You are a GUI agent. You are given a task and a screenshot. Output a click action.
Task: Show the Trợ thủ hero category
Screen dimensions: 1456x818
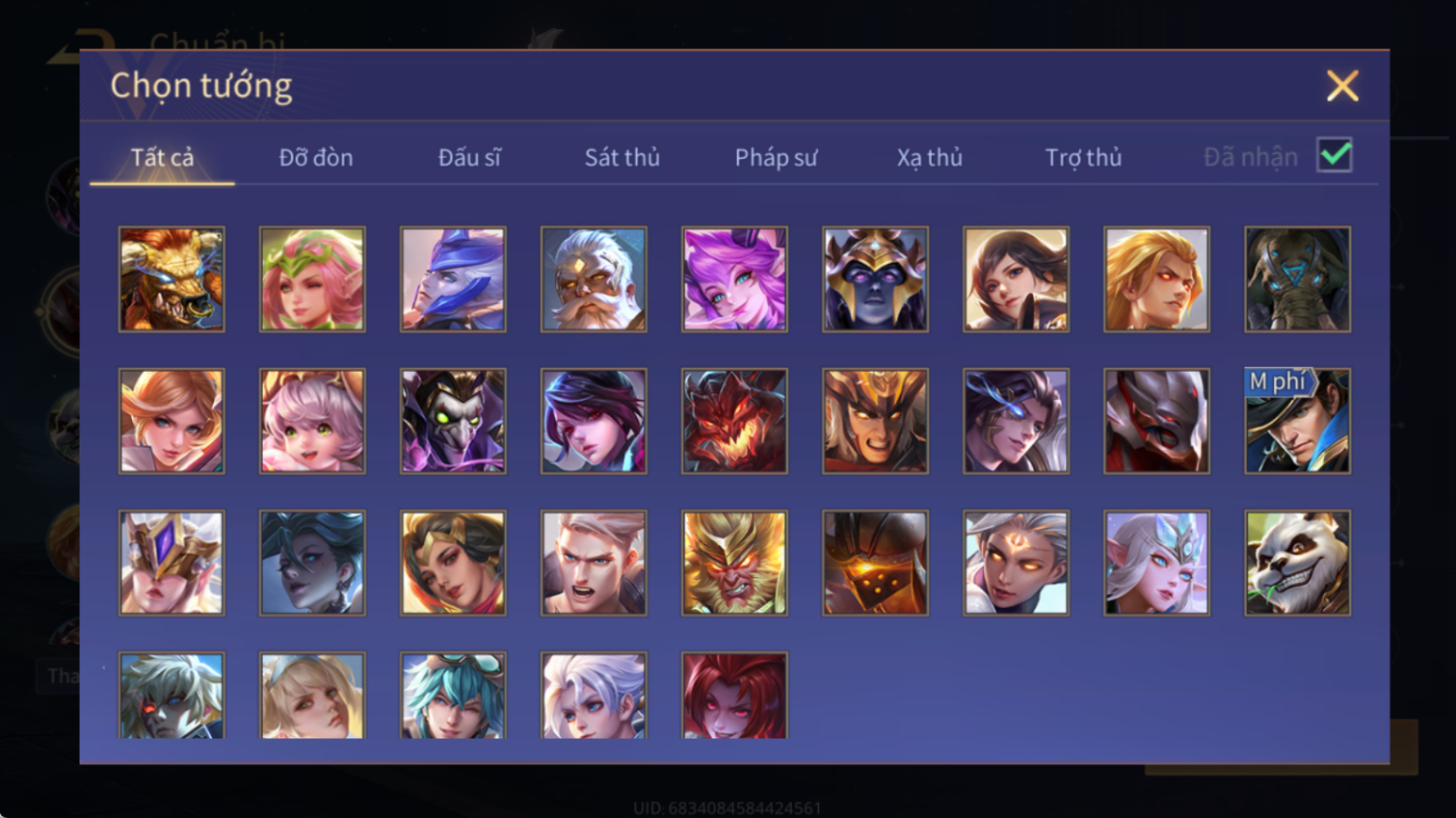coord(1083,157)
